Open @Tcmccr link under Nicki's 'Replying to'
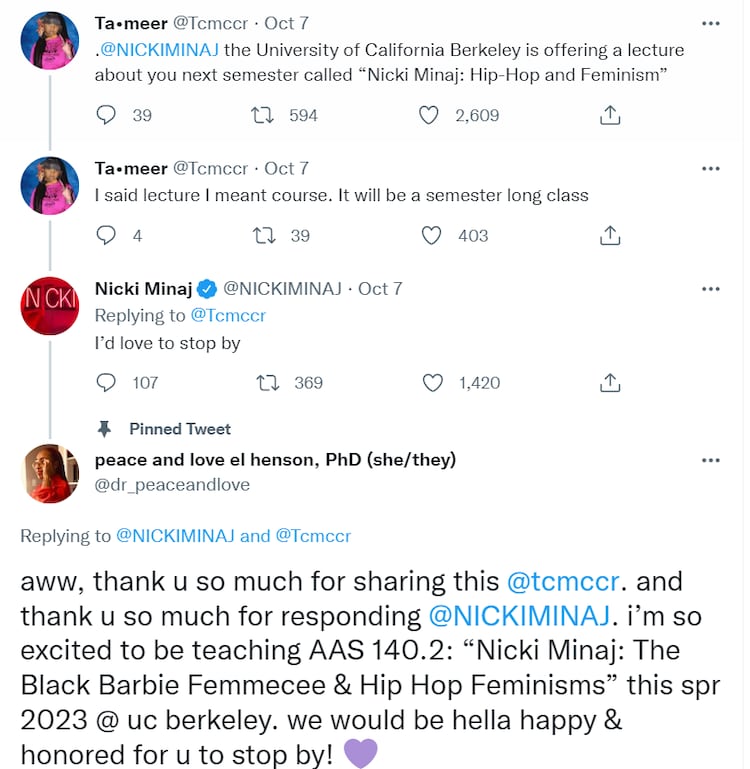Screen dimensions: 750x769 (x=228, y=315)
